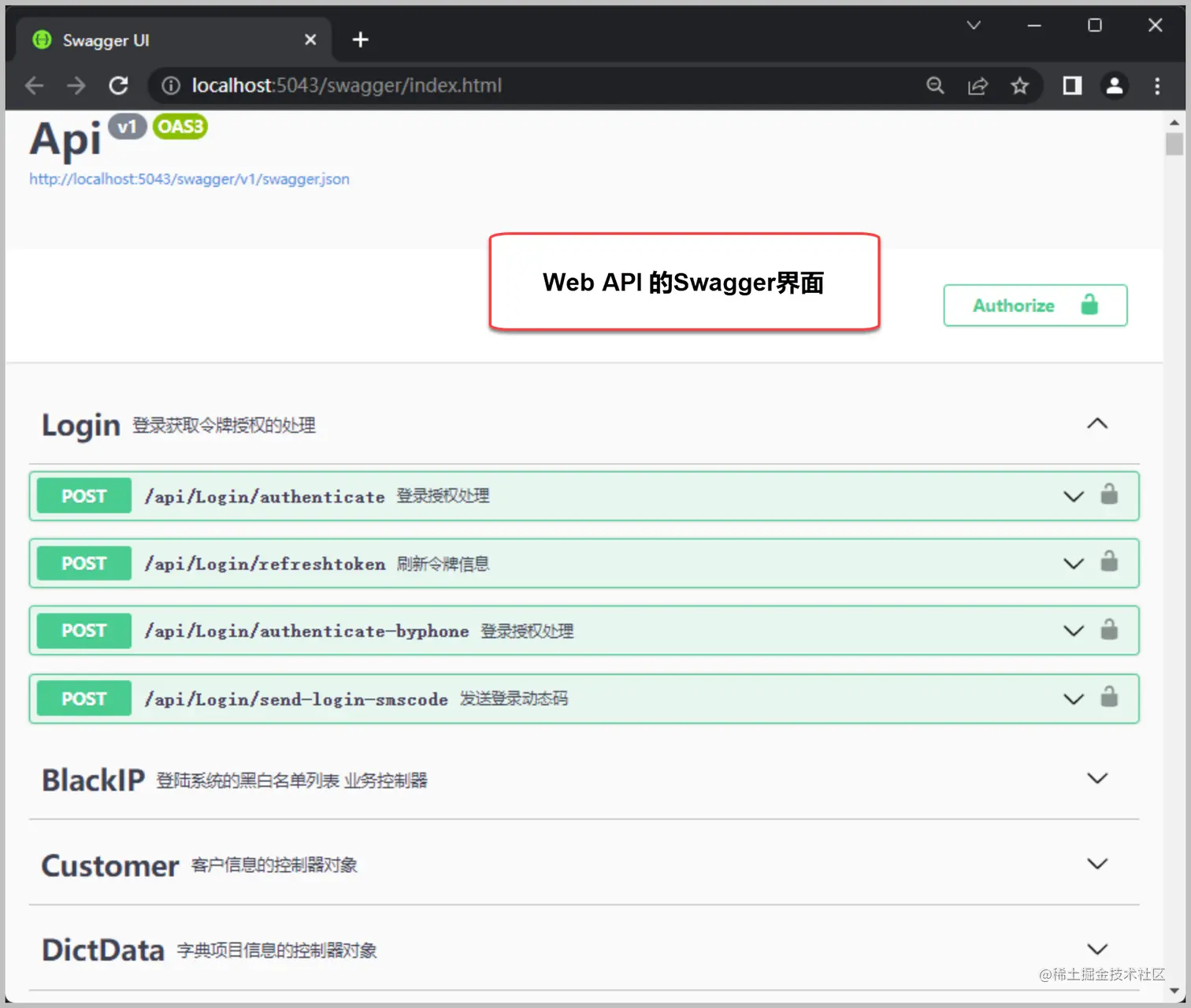Collapse the Login section
Image resolution: width=1191 pixels, height=1008 pixels.
click(1097, 424)
